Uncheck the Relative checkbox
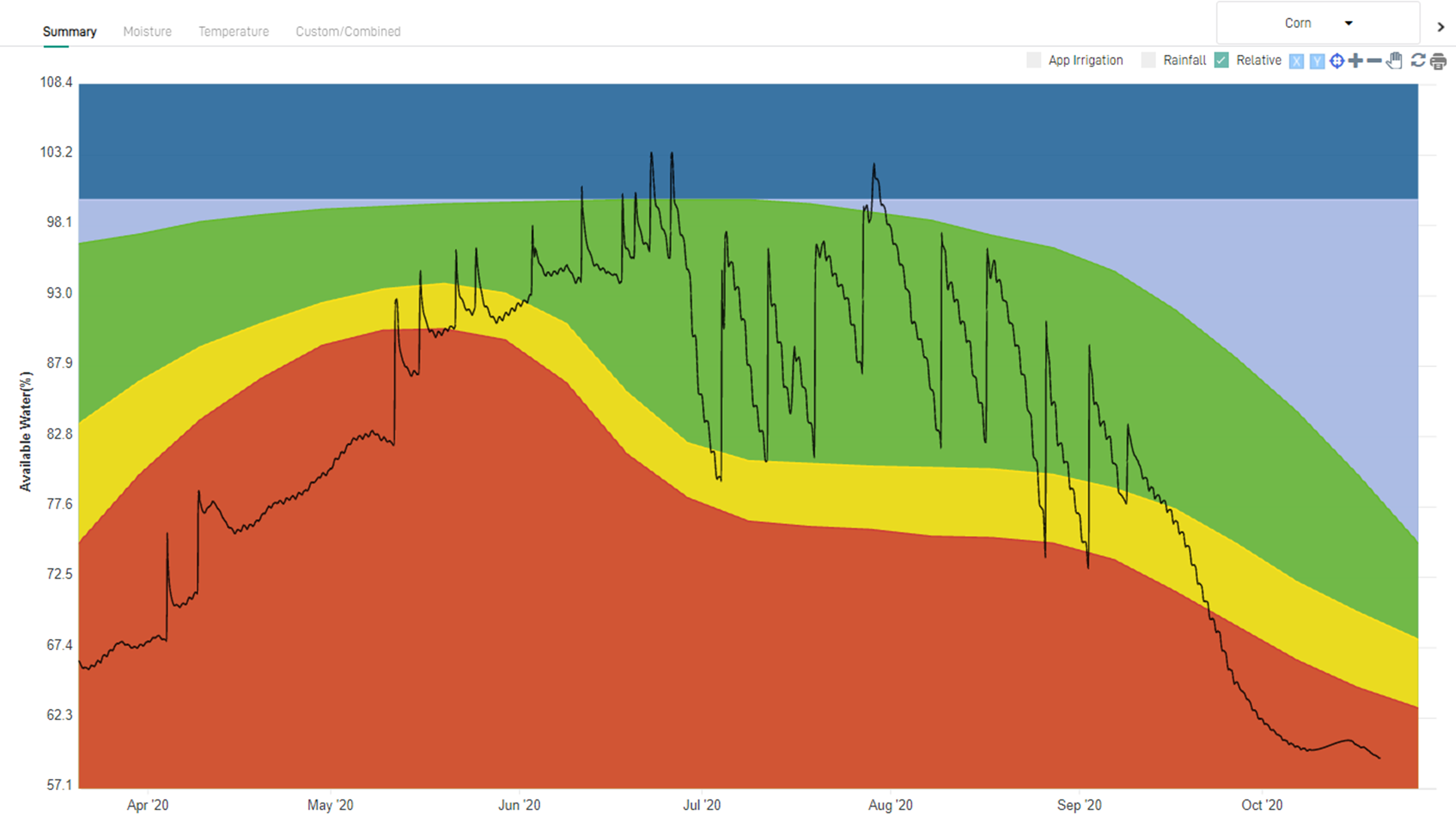 (1221, 60)
